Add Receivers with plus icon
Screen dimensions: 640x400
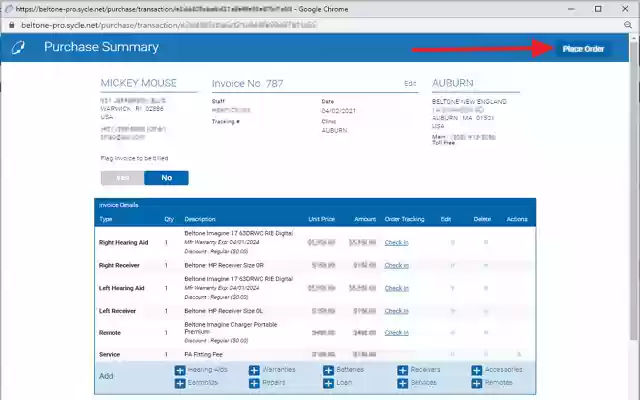point(403,370)
